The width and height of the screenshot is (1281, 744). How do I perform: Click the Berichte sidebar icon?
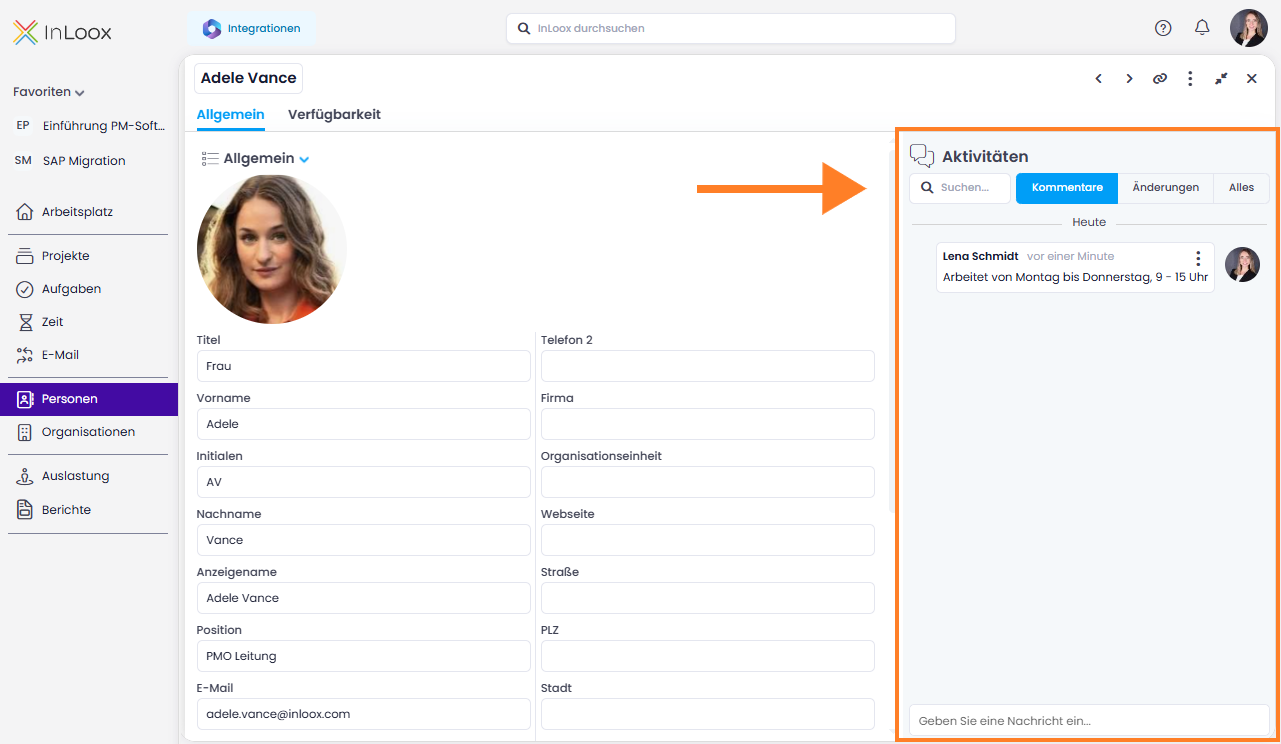[25, 510]
